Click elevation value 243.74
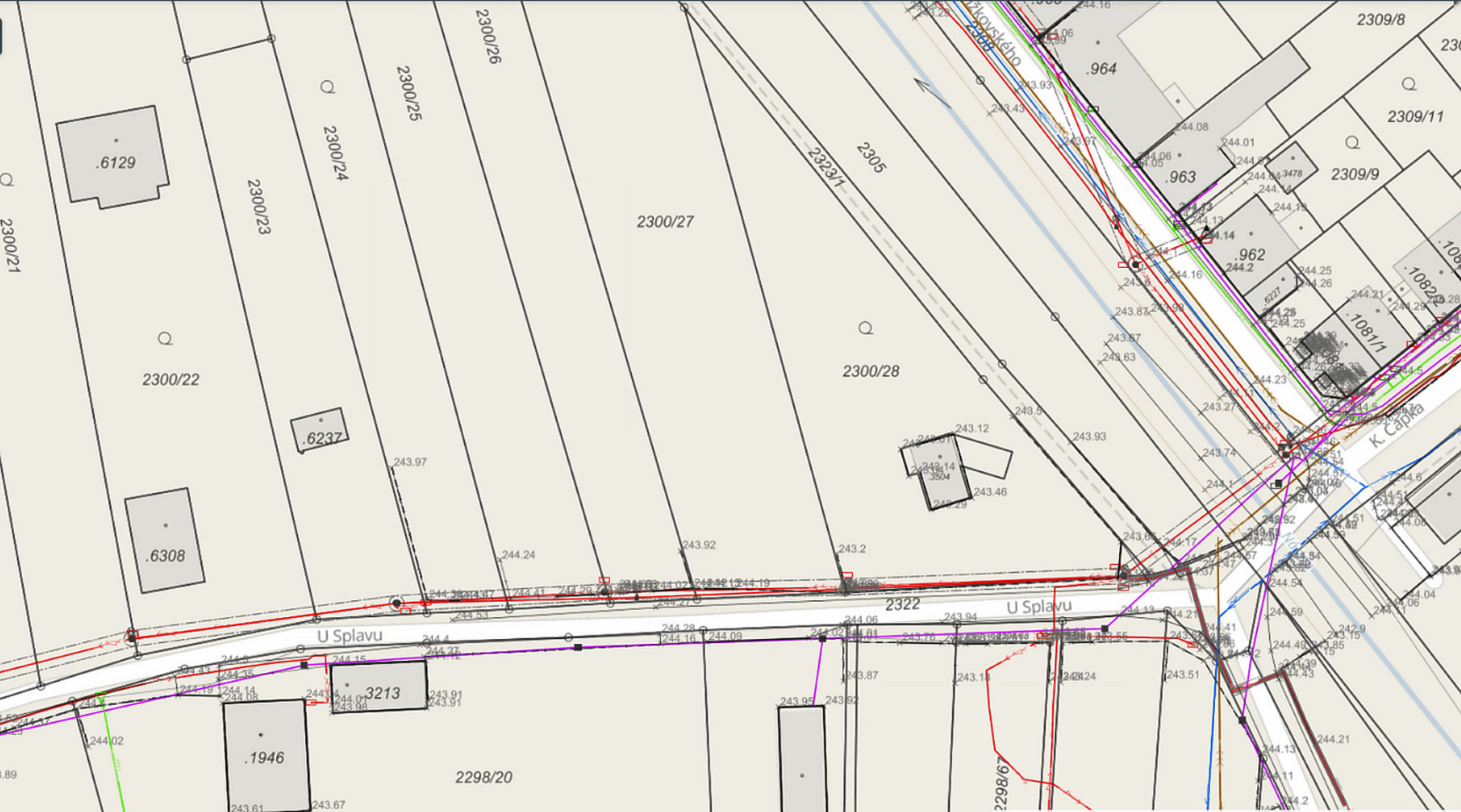Image resolution: width=1461 pixels, height=812 pixels. click(1219, 453)
